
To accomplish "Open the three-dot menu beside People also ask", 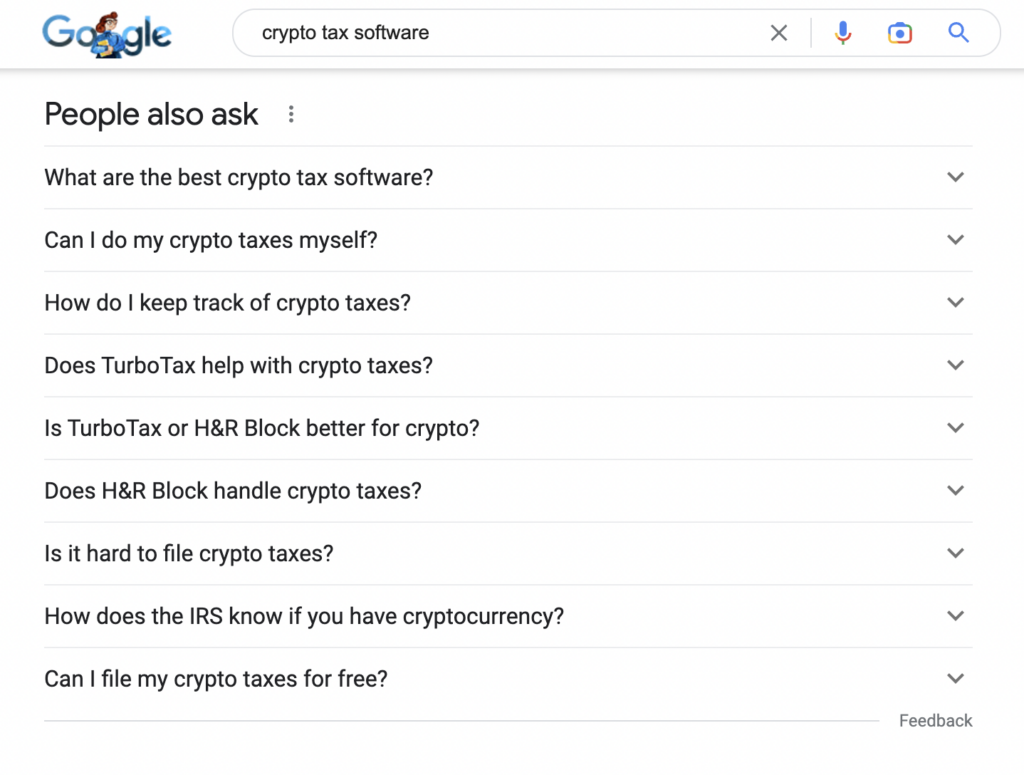I will [x=291, y=114].
